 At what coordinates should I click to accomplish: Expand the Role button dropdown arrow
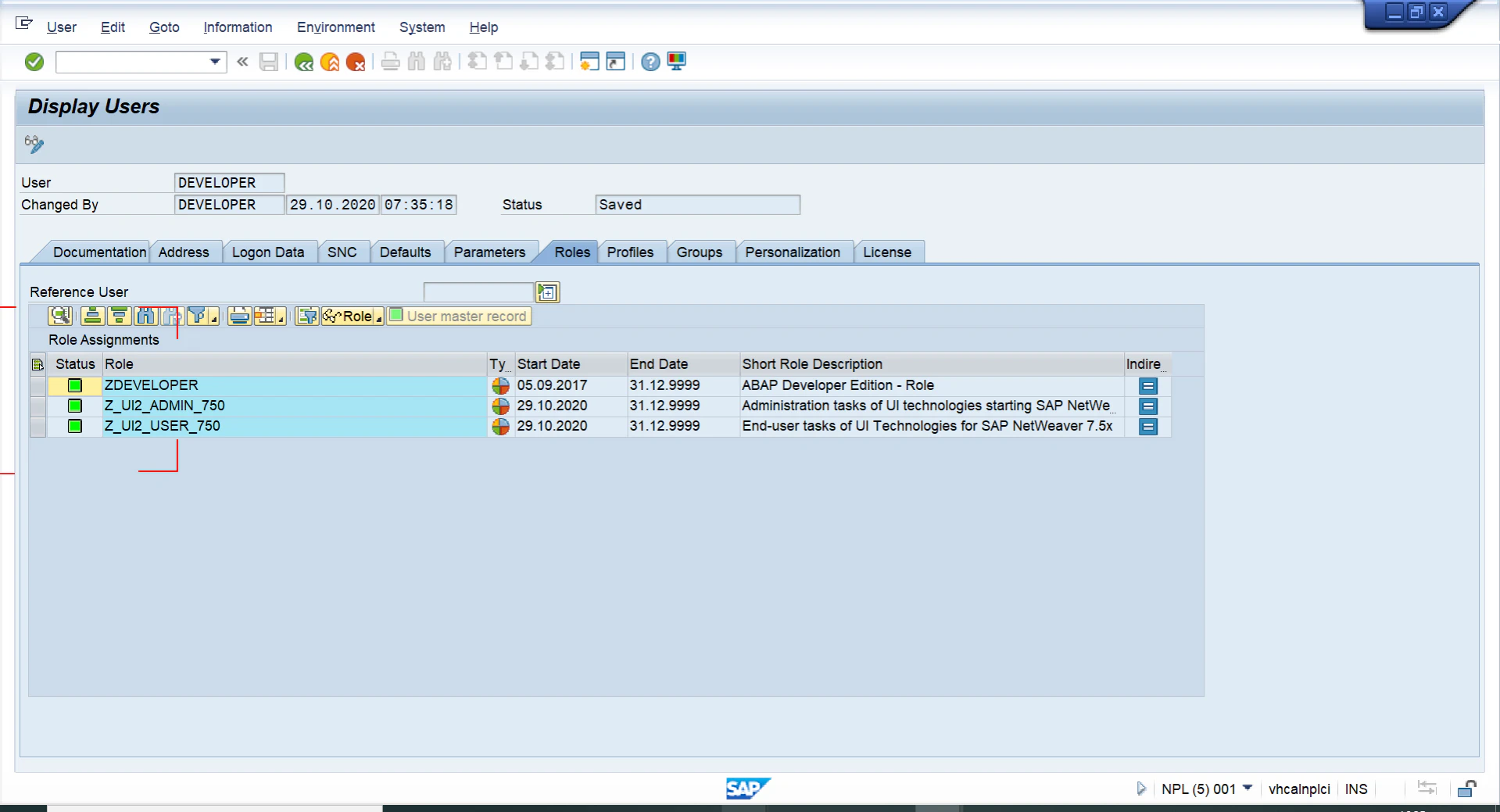click(x=379, y=319)
